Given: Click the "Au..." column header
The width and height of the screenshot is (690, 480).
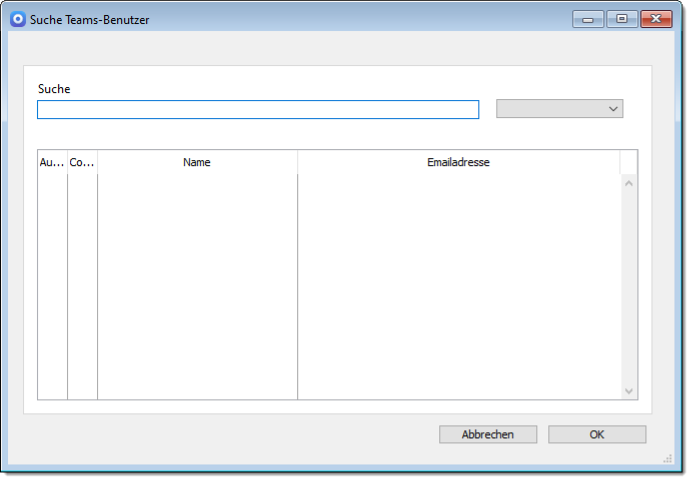Looking at the screenshot, I should (x=52, y=162).
